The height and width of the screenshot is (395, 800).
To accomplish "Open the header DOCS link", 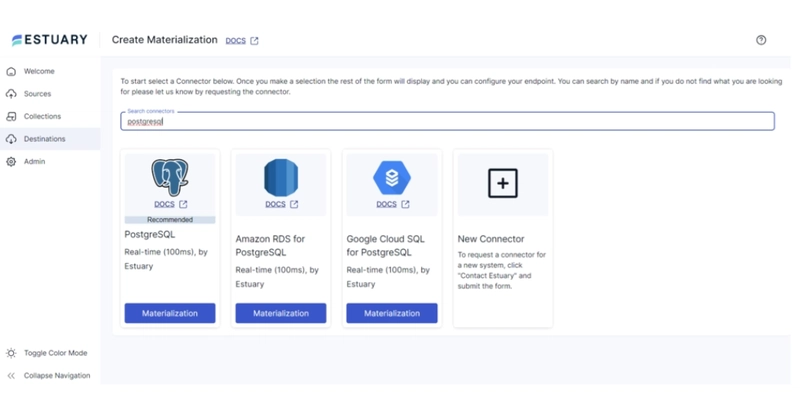I will pyautogui.click(x=236, y=40).
